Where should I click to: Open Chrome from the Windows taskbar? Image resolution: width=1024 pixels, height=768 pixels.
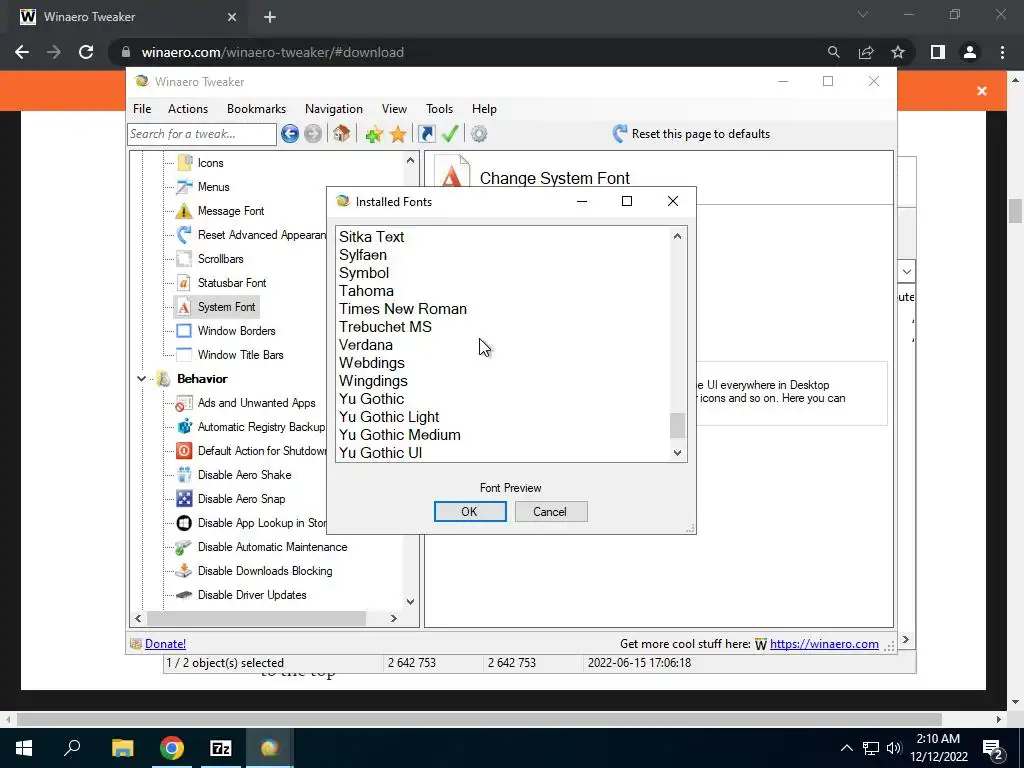coord(172,748)
